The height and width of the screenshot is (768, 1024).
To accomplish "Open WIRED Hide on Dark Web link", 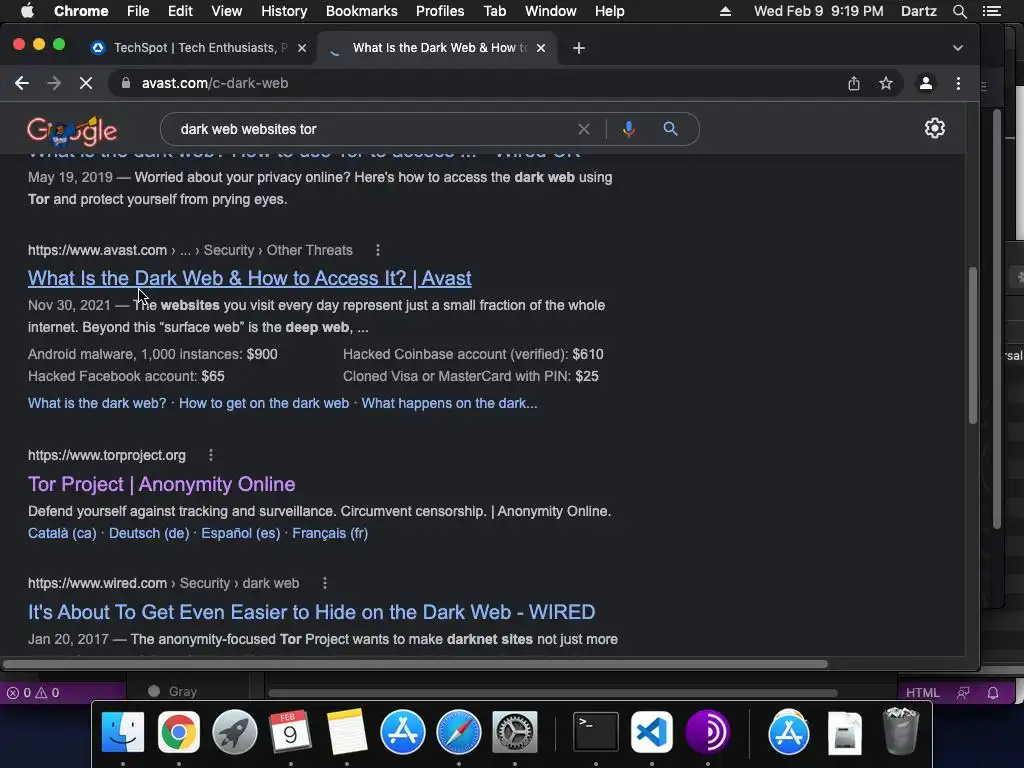I will [x=312, y=612].
